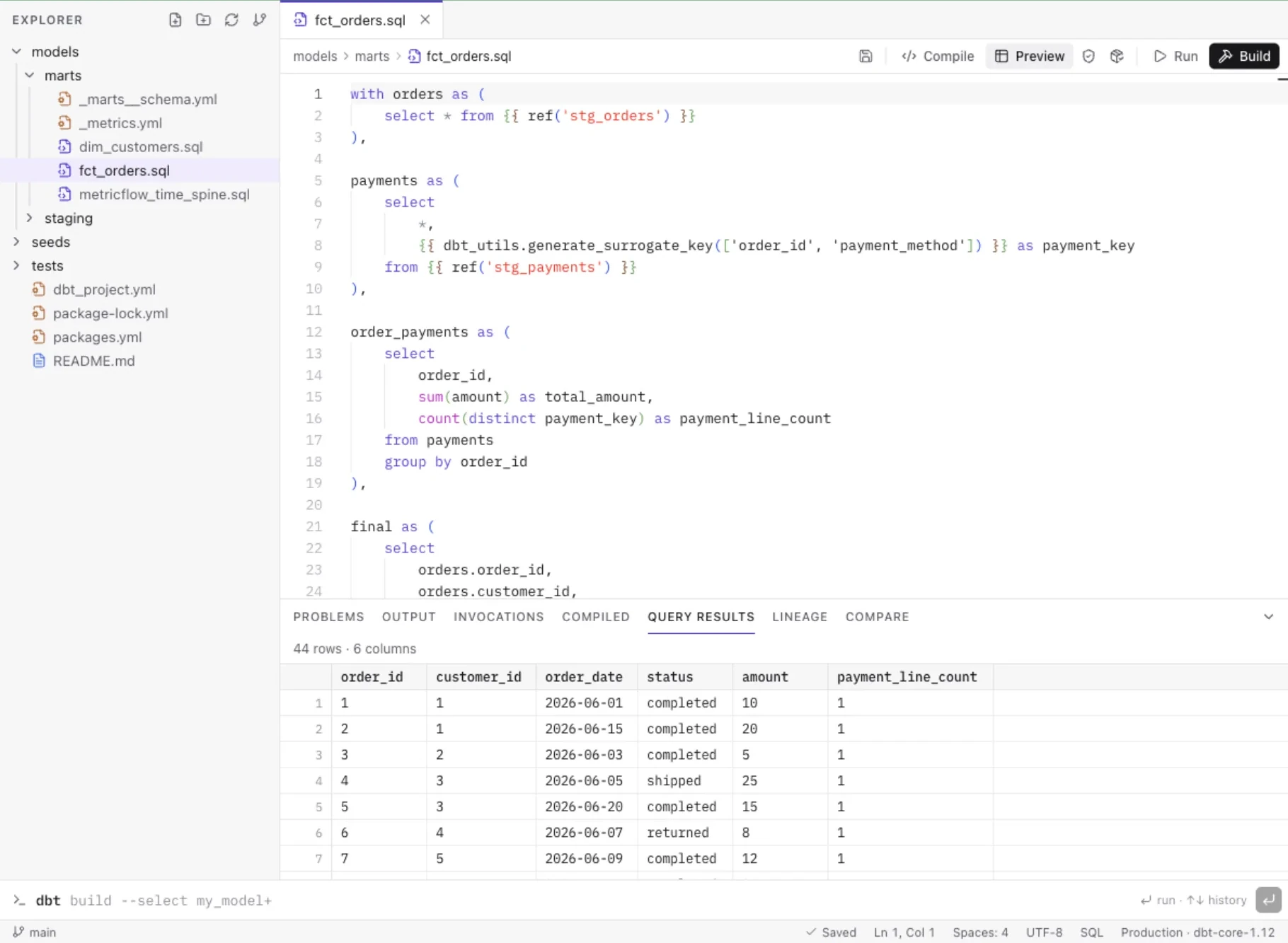The height and width of the screenshot is (943, 1288).
Task: Open packages.yml file
Action: pos(139,337)
